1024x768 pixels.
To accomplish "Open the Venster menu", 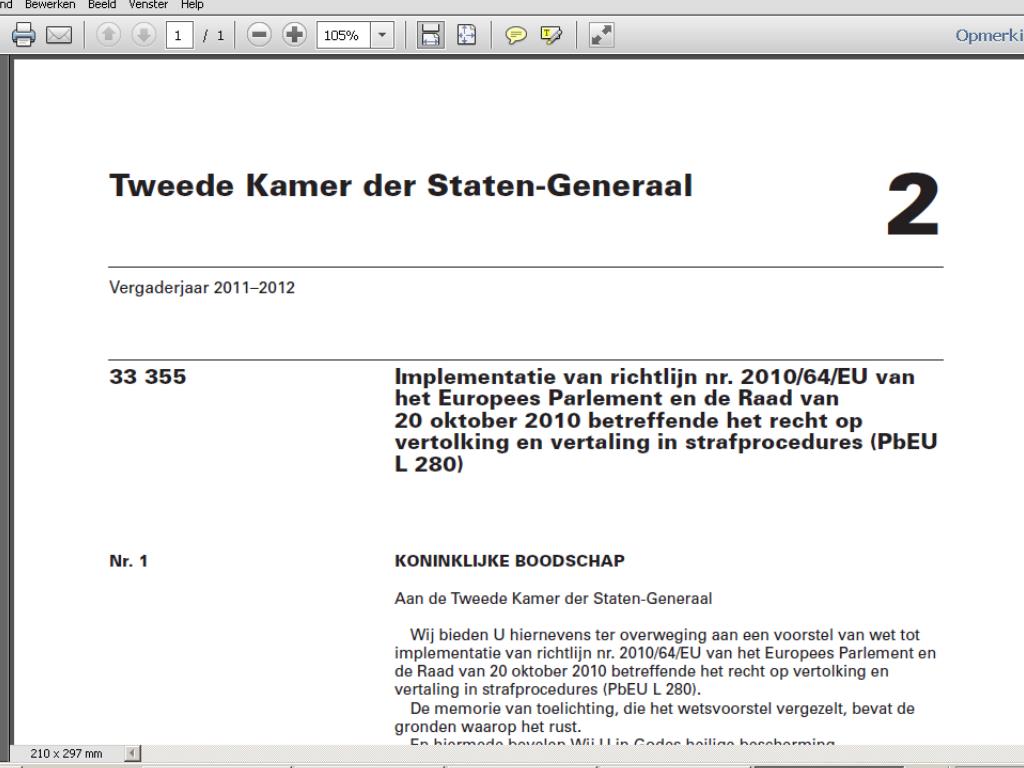I will [148, 5].
